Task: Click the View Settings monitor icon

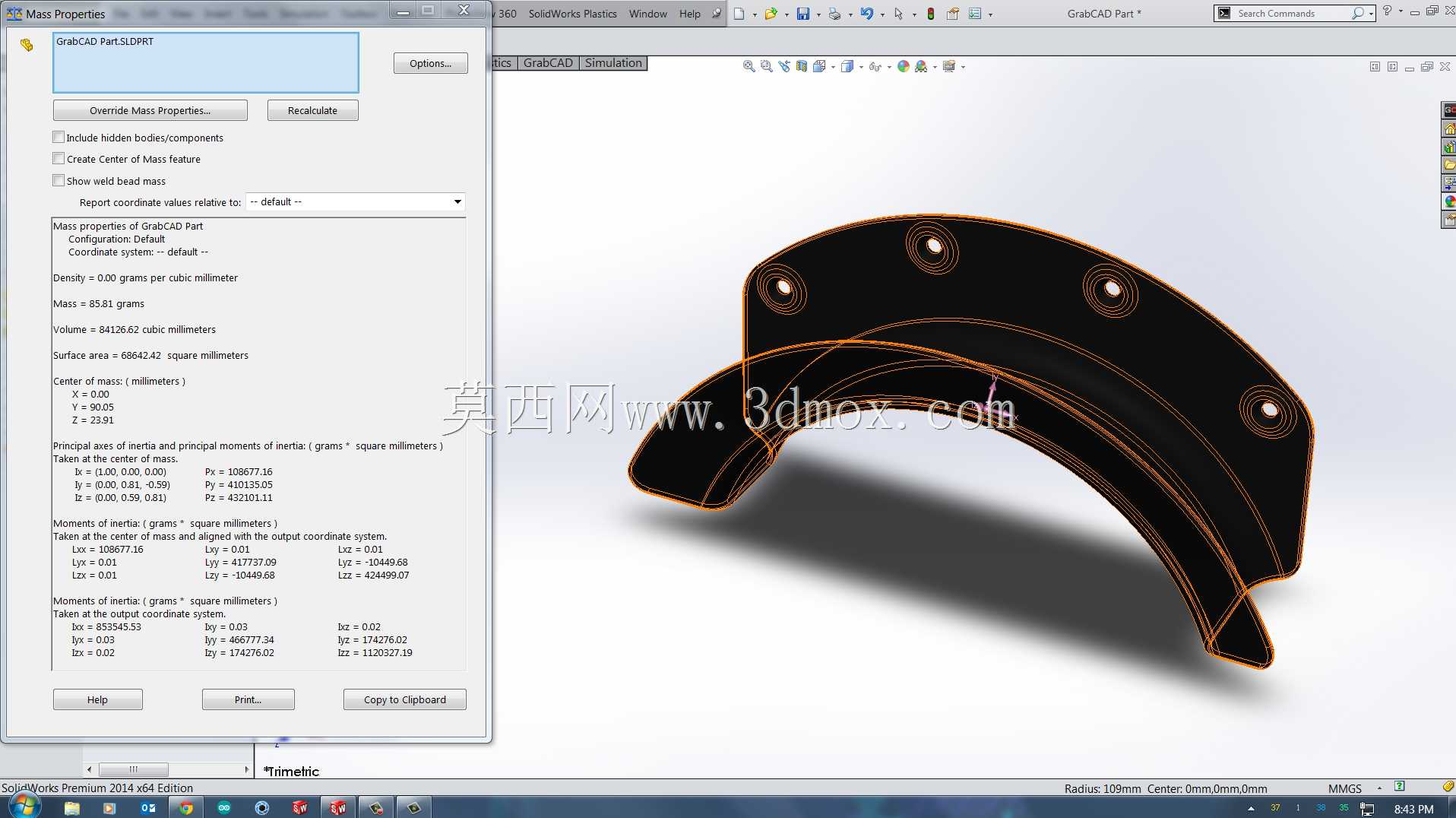Action: [x=949, y=67]
